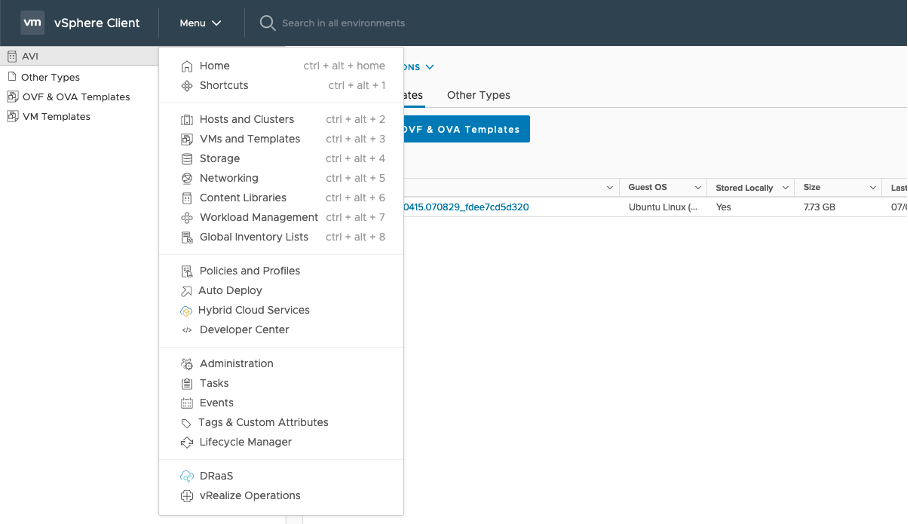Click the Ubuntu Linux guest OS cell

pos(663,207)
